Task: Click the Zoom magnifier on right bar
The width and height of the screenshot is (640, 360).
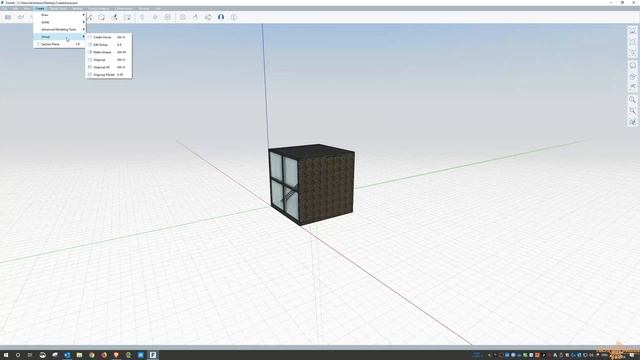Action: pos(633,100)
